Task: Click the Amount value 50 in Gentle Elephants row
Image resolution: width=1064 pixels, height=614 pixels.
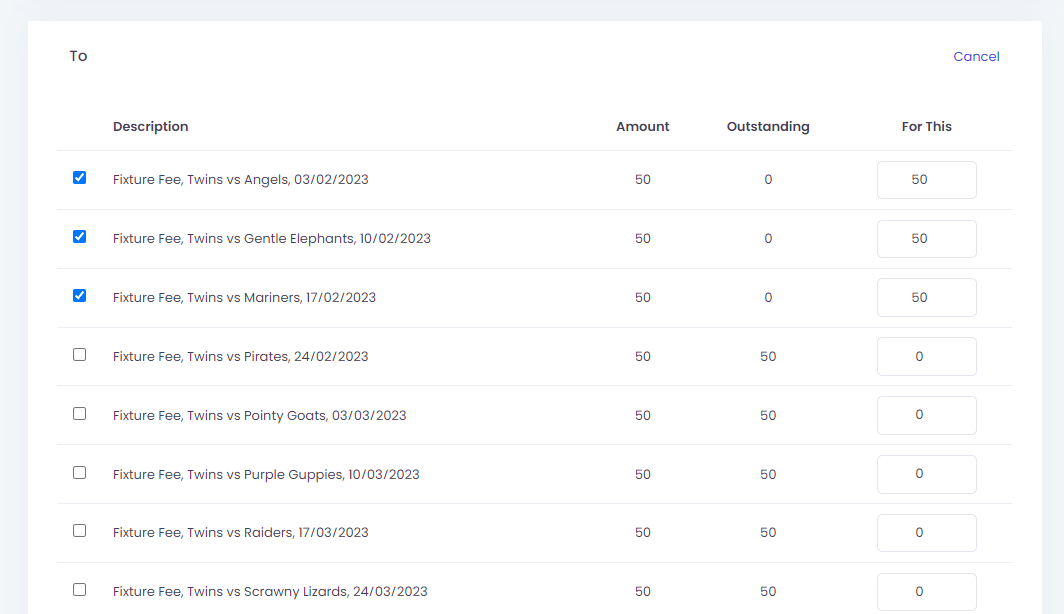Action: 643,239
